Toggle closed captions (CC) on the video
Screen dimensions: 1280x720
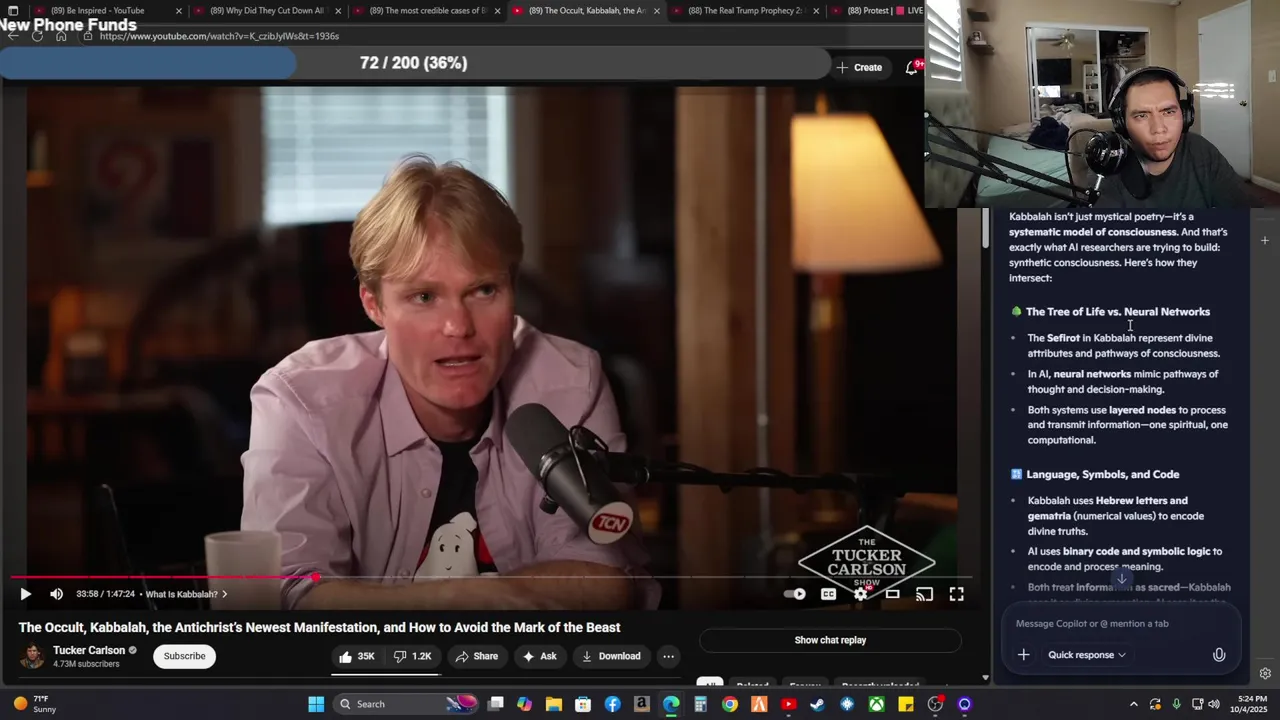click(828, 594)
